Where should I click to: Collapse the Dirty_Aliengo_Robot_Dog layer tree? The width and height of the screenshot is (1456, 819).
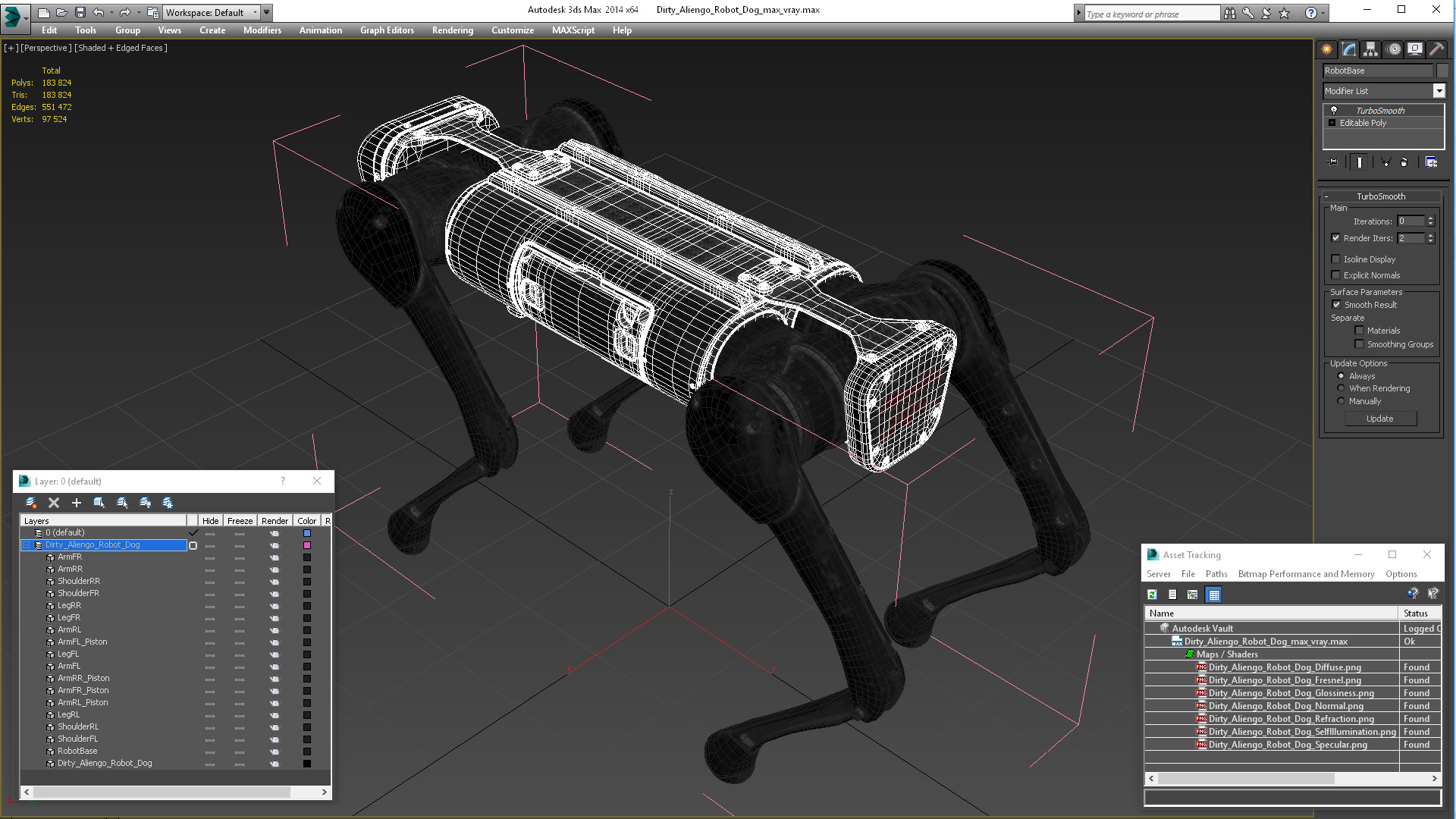click(x=27, y=545)
